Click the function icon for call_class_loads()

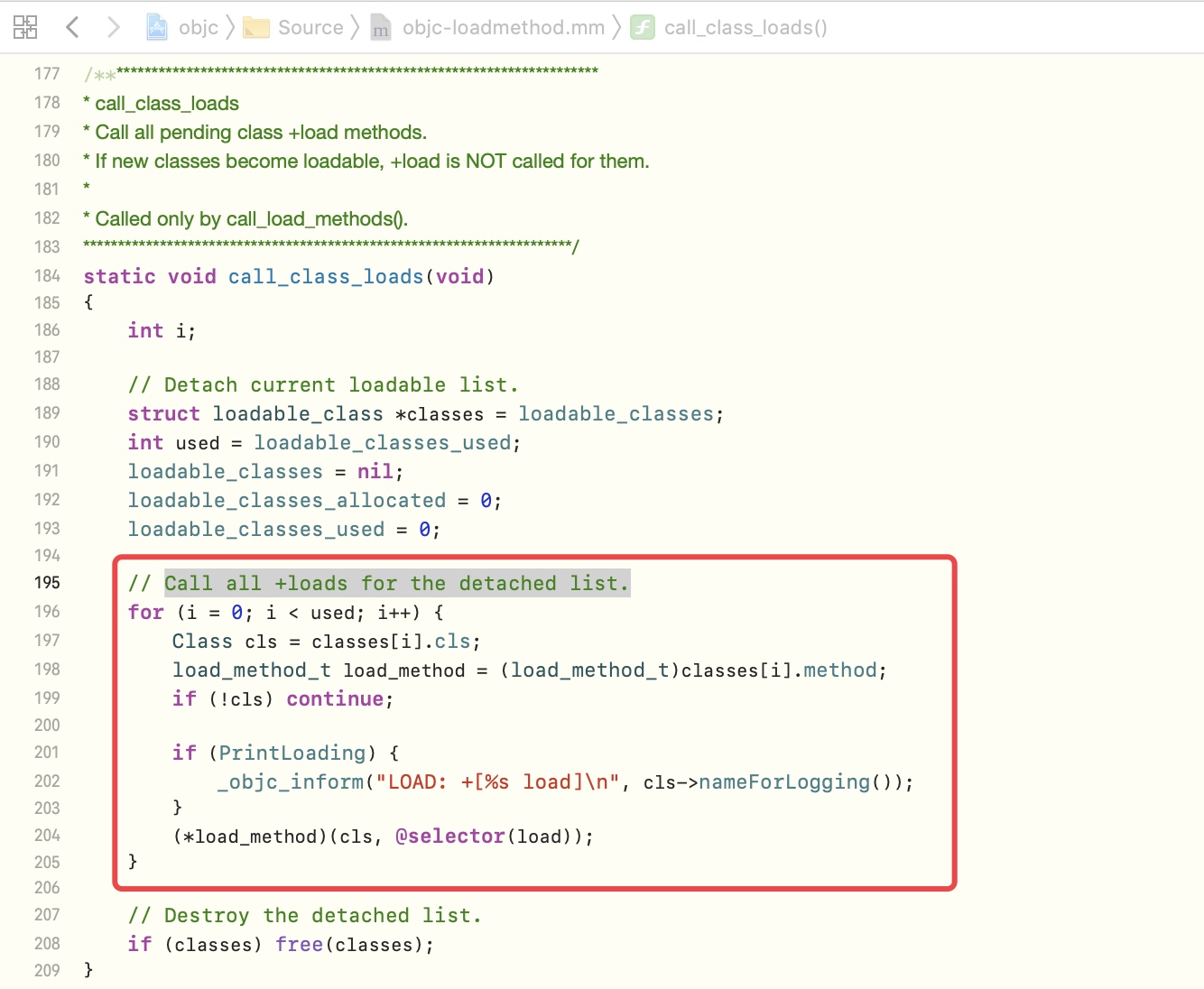[643, 27]
